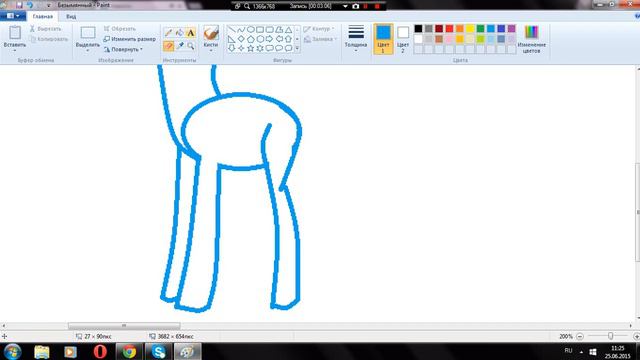Click the horizontal scrollbar thumb
This screenshot has height=360, width=640.
124,326
